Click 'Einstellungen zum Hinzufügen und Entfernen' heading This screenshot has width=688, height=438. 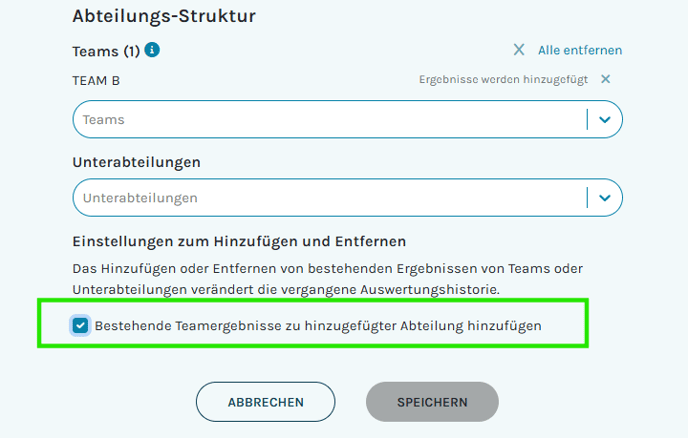[239, 241]
